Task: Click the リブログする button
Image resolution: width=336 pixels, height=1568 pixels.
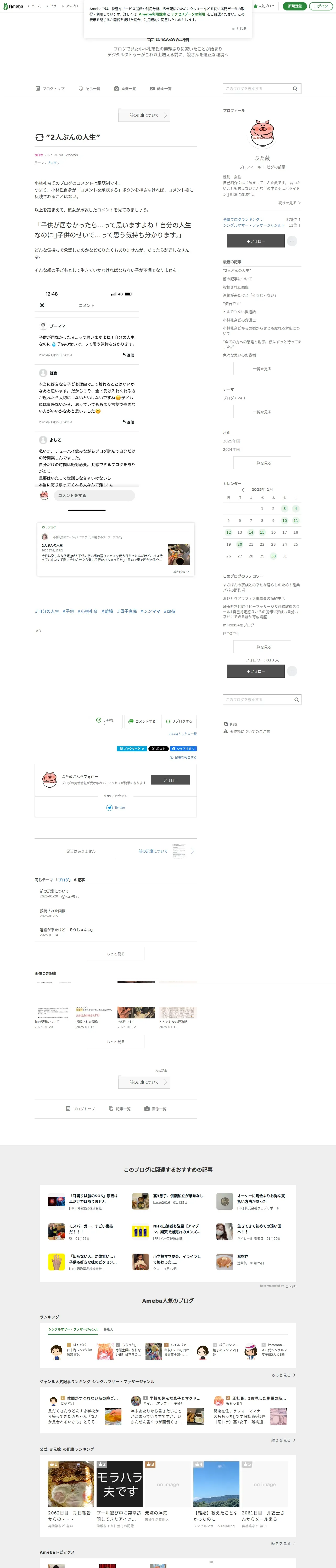Action: [179, 721]
